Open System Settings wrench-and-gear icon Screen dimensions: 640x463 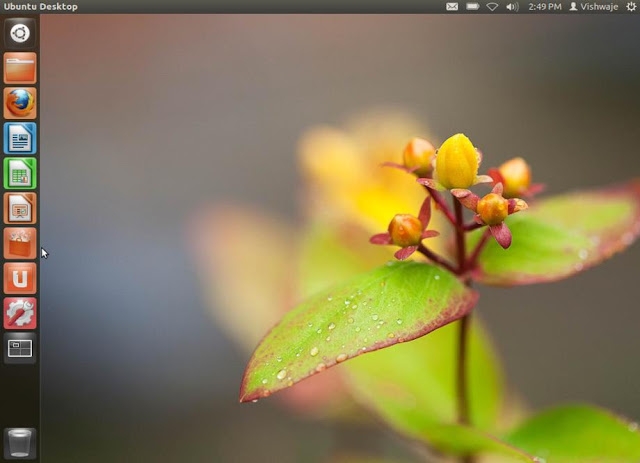[19, 313]
